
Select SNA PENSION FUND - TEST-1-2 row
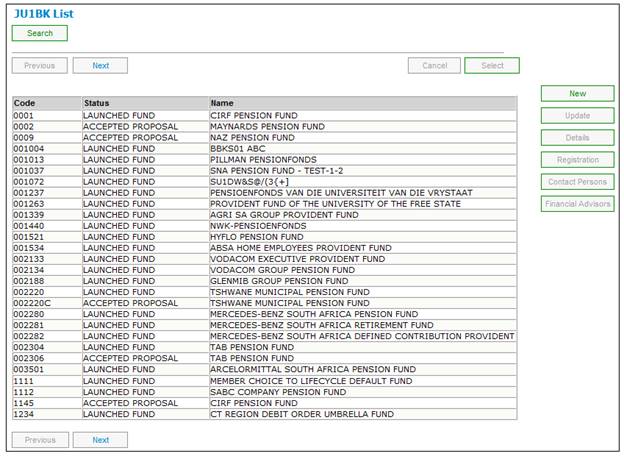point(265,171)
